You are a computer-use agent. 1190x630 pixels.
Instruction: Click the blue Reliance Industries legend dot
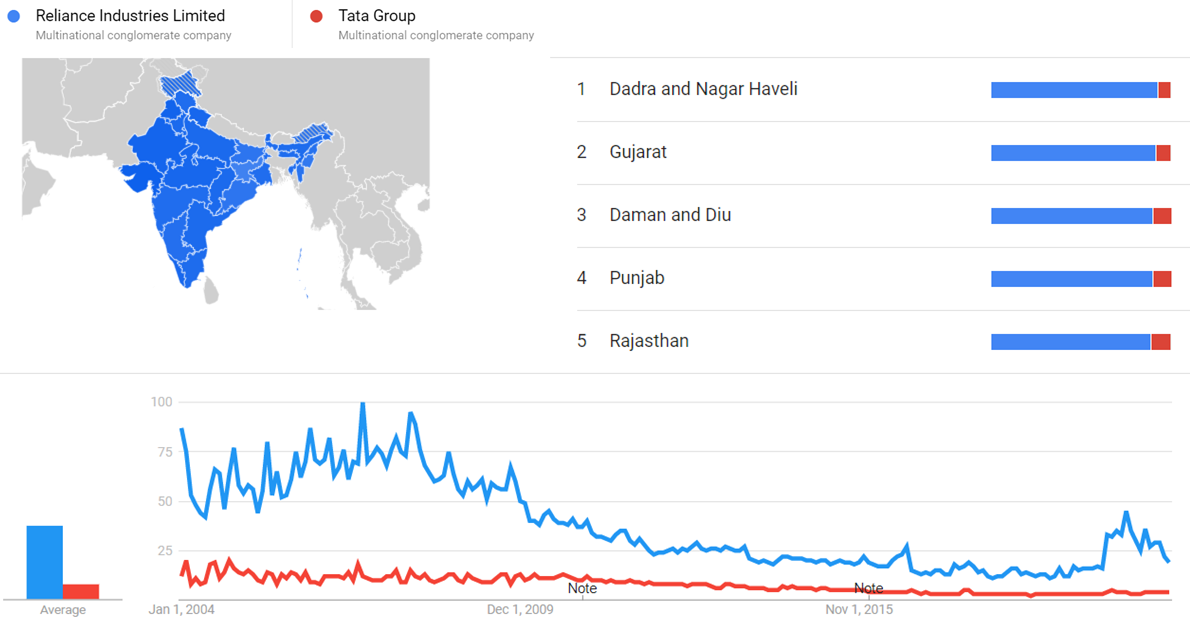pos(14,16)
